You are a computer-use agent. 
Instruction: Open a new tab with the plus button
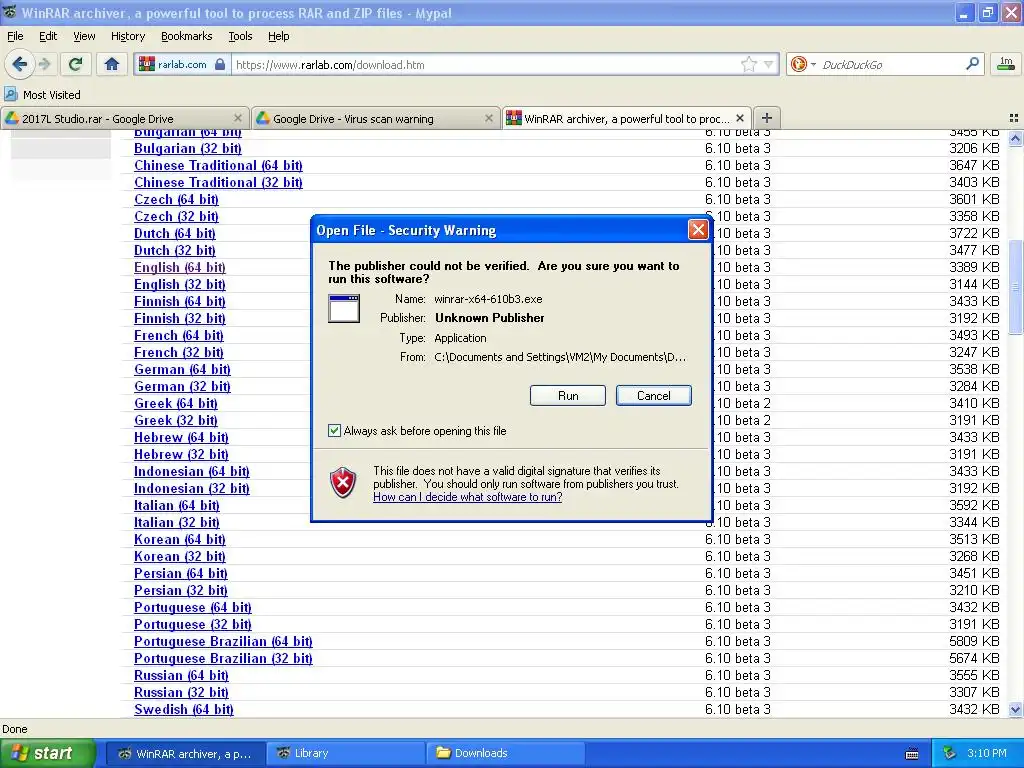[x=767, y=118]
